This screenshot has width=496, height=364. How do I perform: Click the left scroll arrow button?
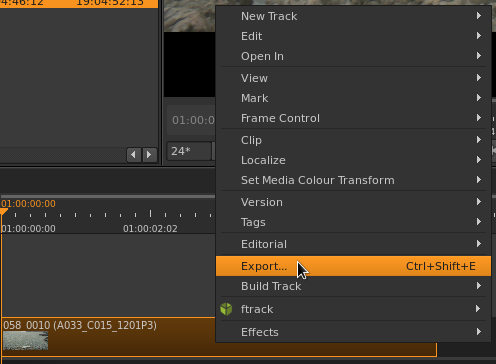coord(134,155)
